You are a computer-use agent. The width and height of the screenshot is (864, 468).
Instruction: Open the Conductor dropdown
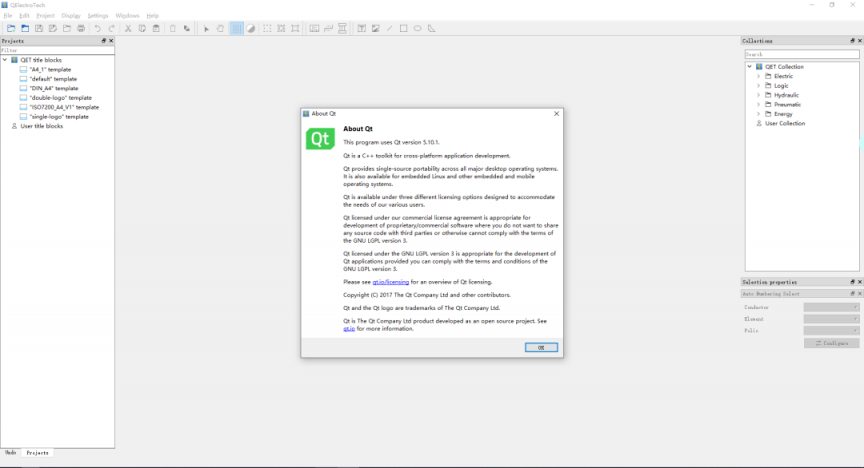pos(831,307)
